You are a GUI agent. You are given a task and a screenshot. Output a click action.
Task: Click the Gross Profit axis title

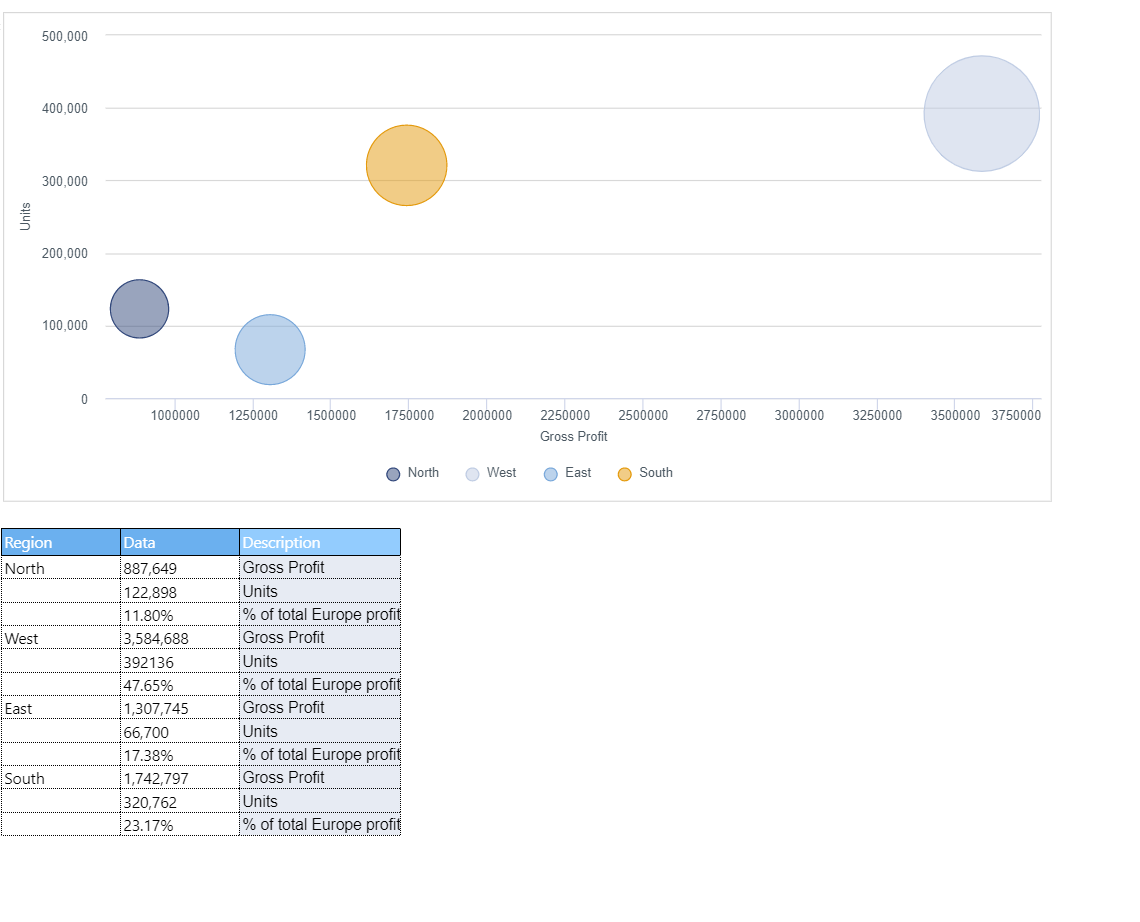pyautogui.click(x=573, y=436)
